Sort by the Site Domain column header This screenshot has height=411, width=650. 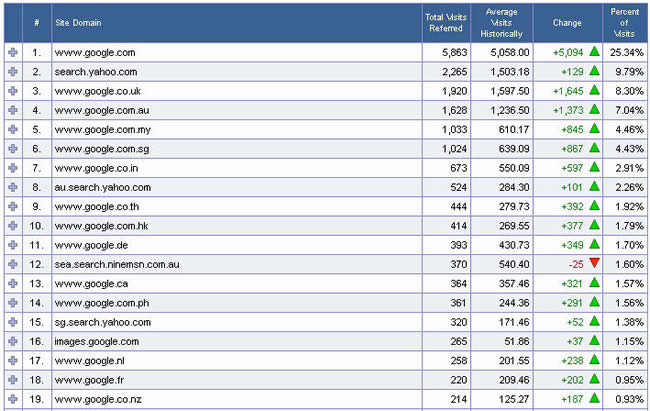pos(78,22)
